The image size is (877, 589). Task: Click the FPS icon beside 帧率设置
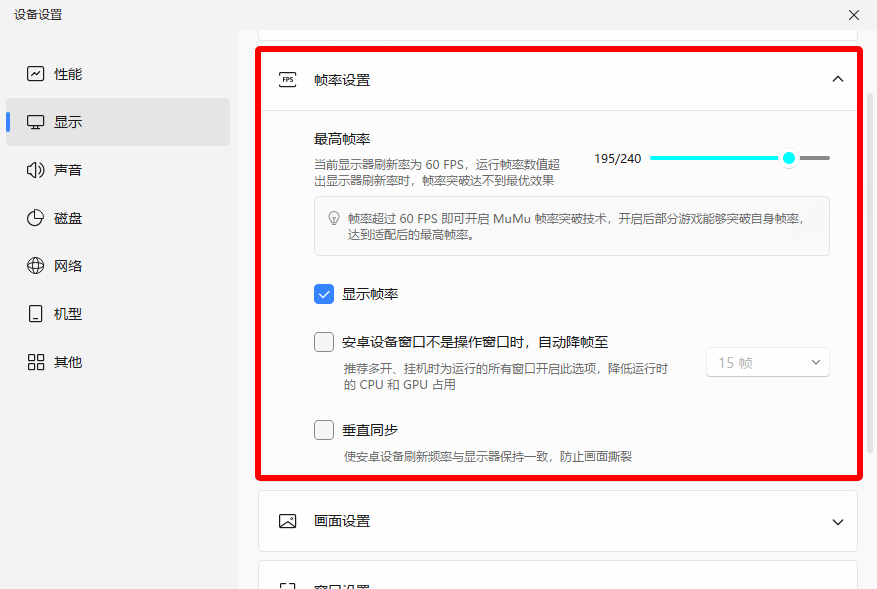(x=288, y=80)
